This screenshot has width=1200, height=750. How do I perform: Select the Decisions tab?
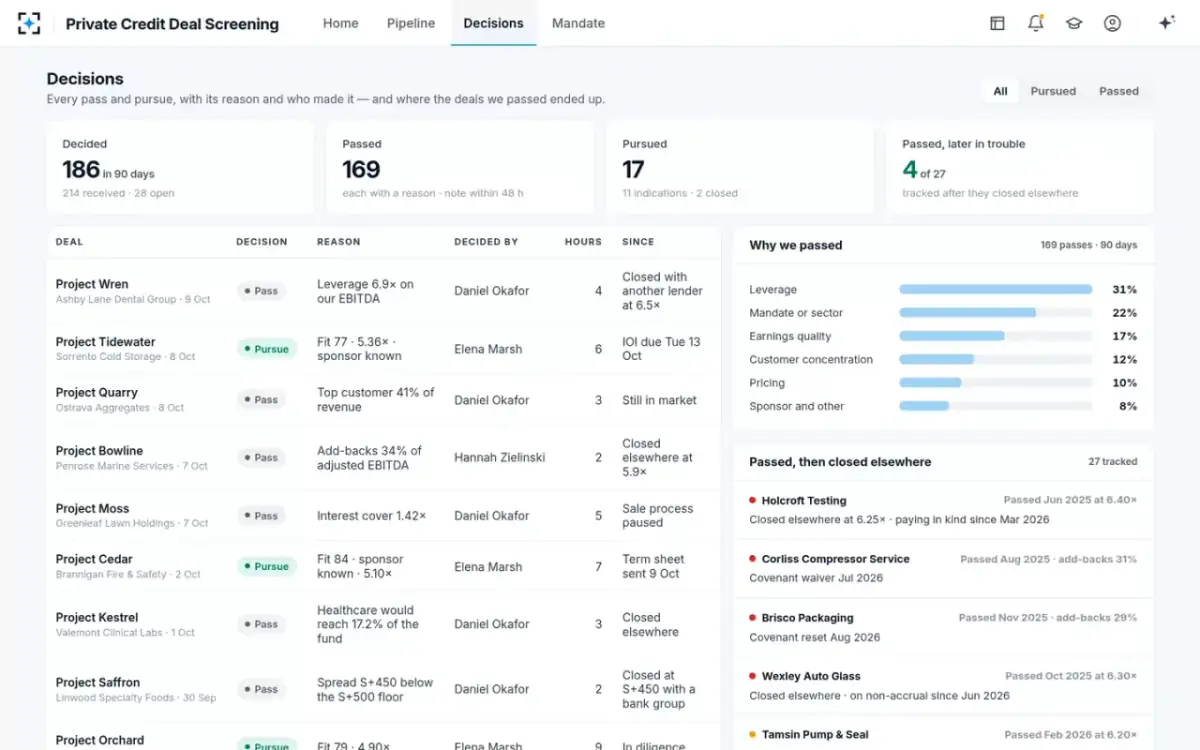click(493, 23)
